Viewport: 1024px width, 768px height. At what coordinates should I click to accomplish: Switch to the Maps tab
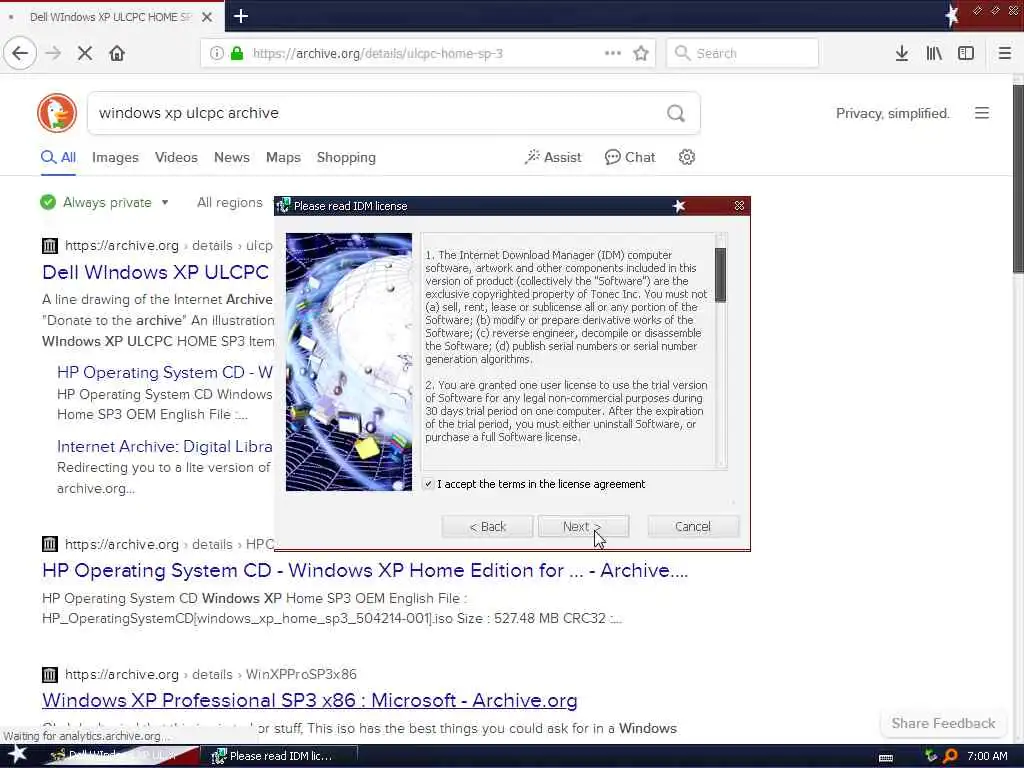tap(283, 157)
